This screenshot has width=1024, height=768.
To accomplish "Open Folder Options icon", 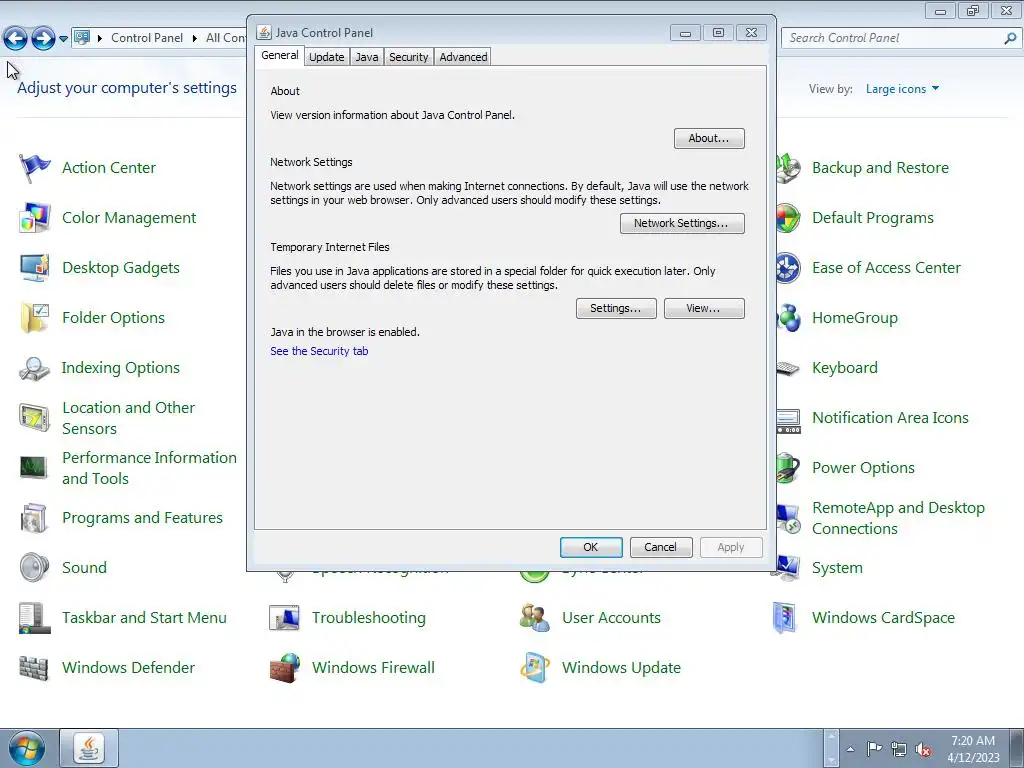I will [34, 318].
